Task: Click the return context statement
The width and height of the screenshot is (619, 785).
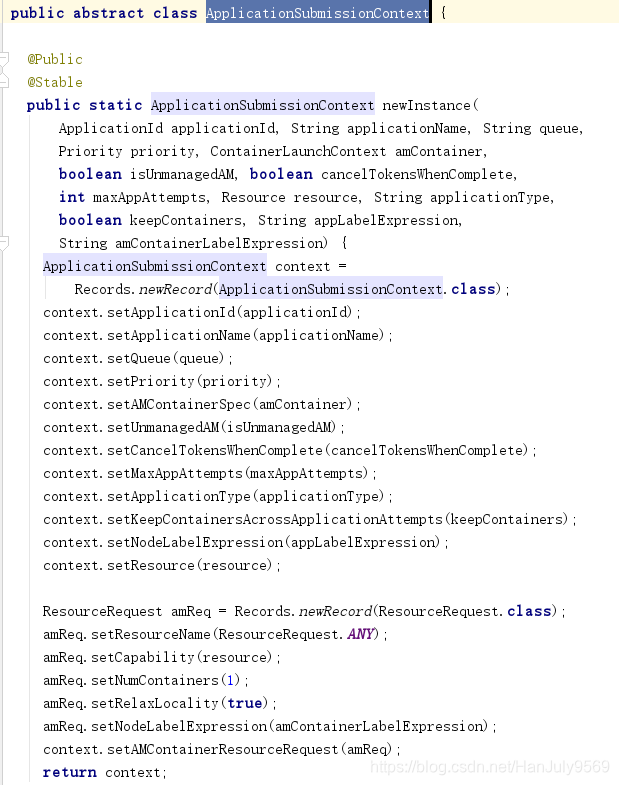Action: pos(105,772)
